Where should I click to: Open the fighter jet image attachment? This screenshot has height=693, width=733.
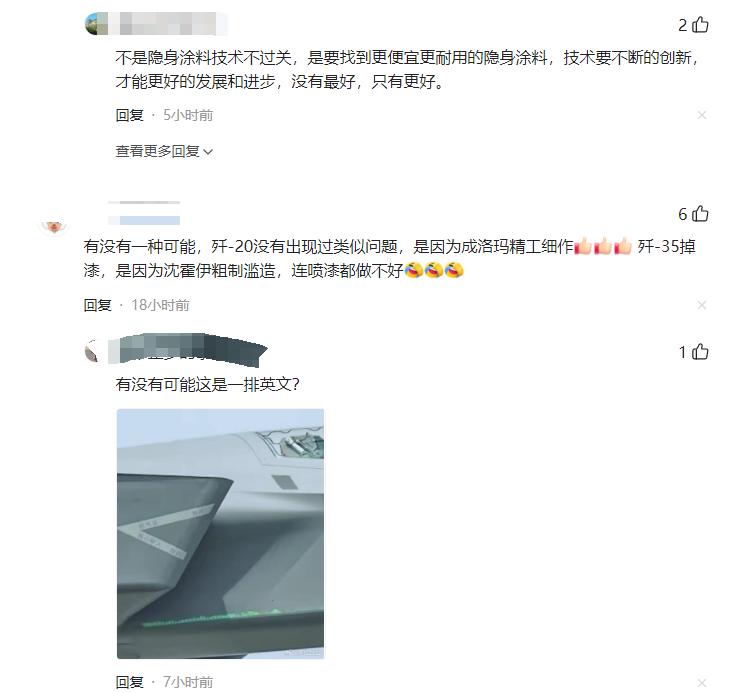coord(220,534)
